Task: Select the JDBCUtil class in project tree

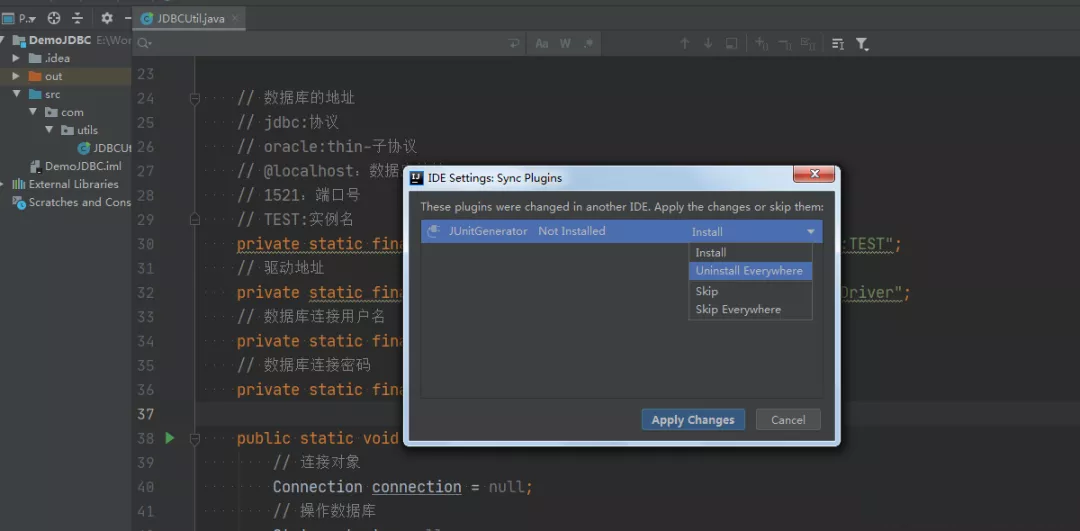Action: click(104, 147)
